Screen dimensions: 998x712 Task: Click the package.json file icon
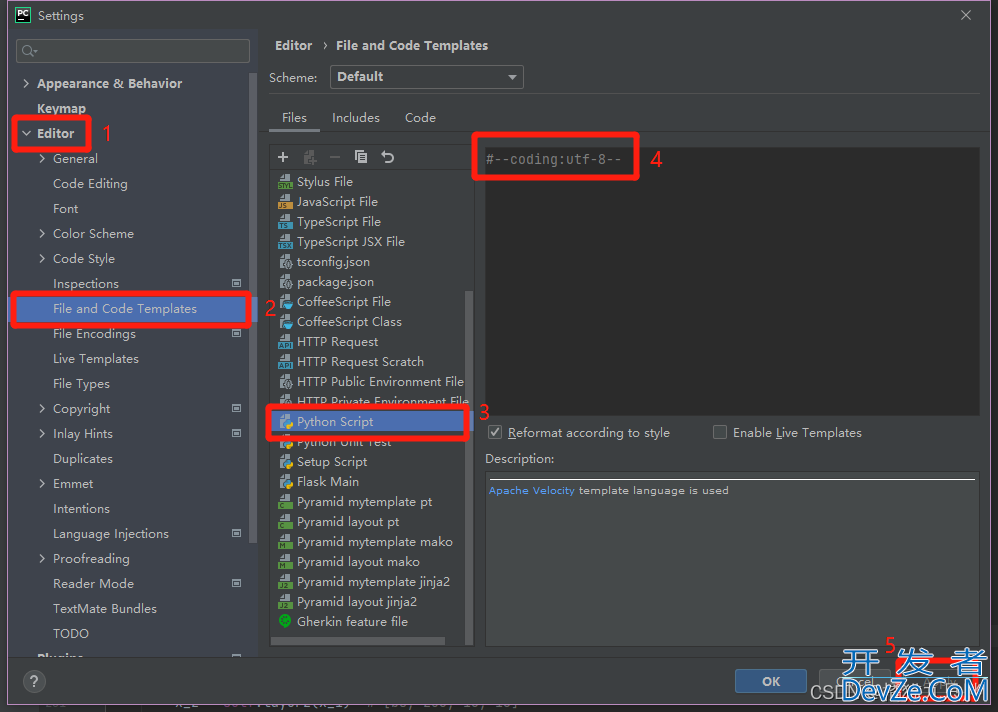click(x=285, y=282)
